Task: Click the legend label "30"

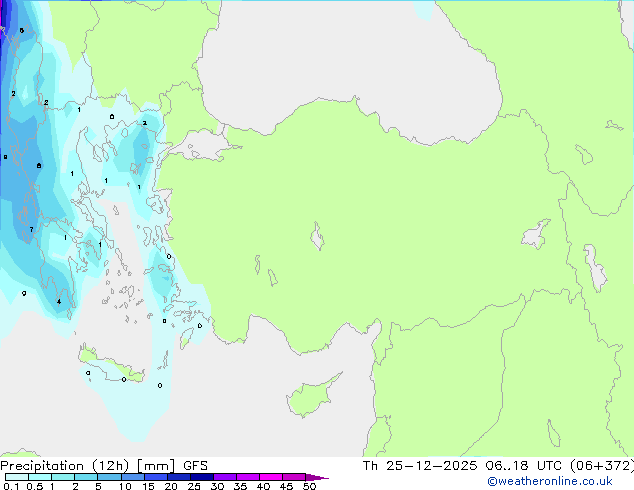Action: pos(217,486)
